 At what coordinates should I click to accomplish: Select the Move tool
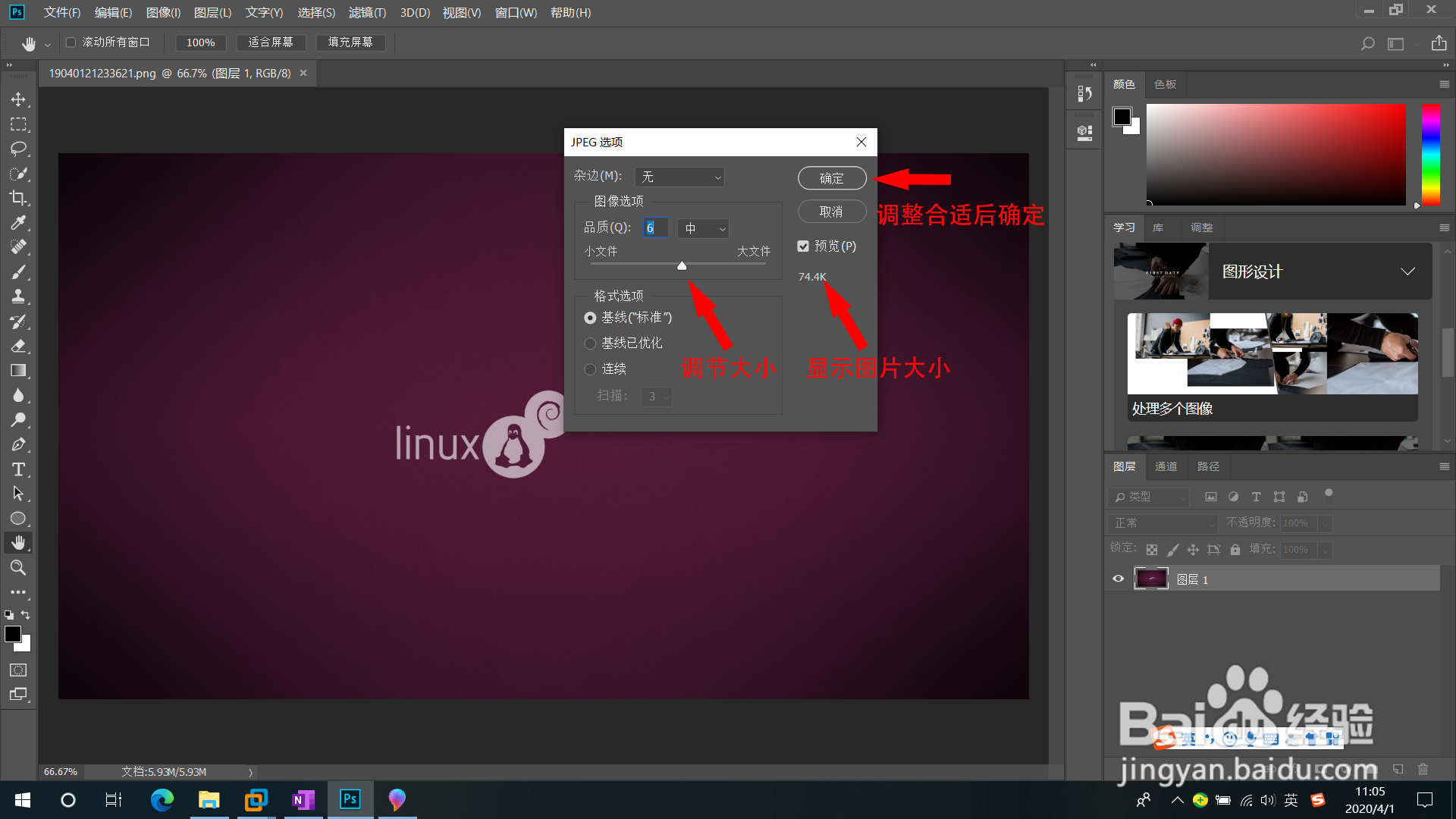(x=18, y=99)
